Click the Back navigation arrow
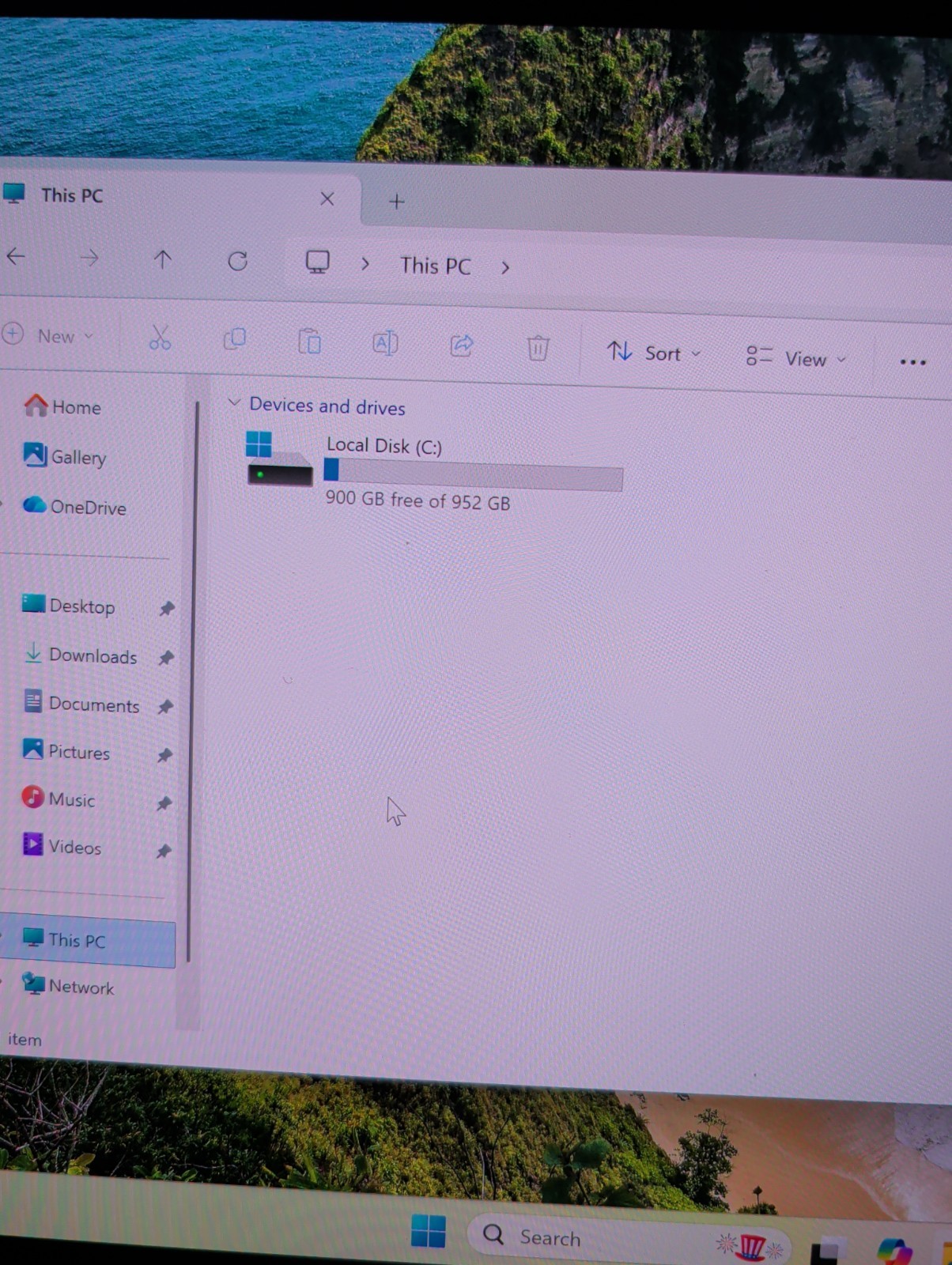 [x=16, y=255]
